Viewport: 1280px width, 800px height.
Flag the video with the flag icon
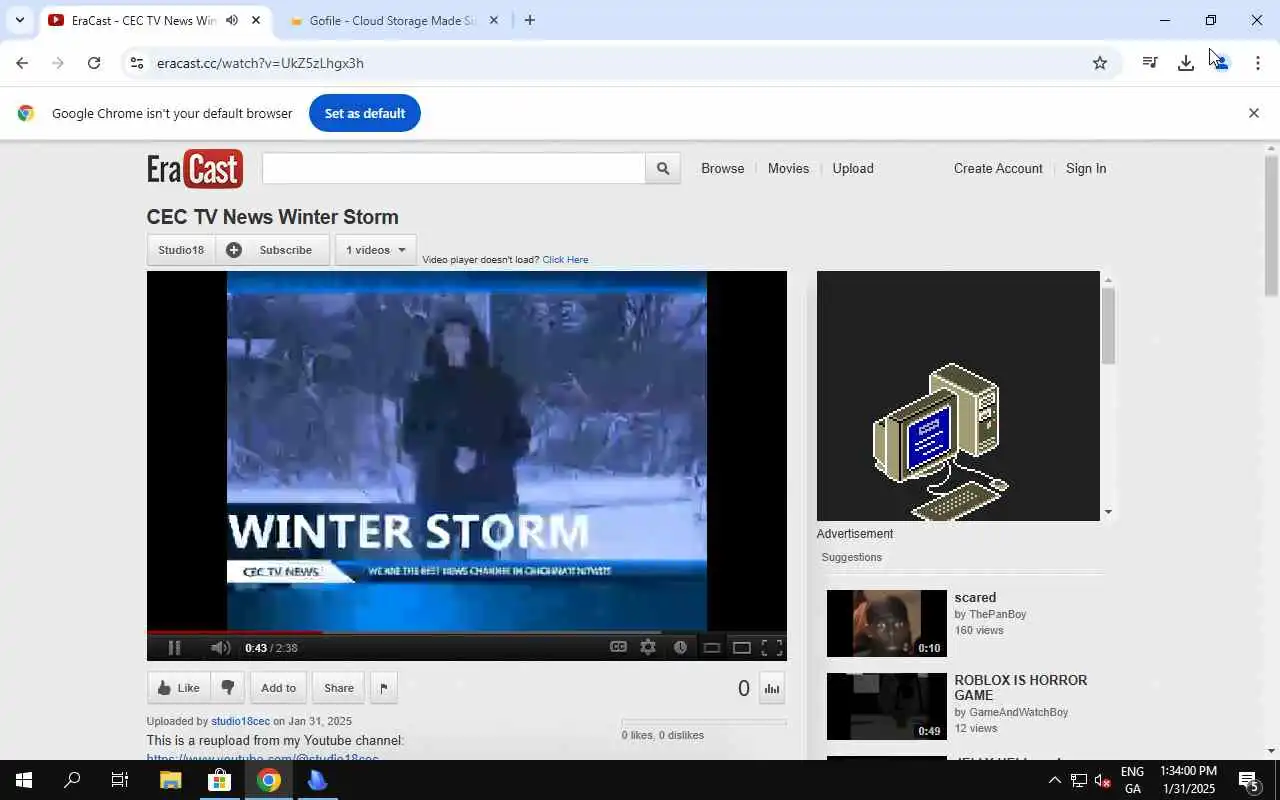point(384,688)
